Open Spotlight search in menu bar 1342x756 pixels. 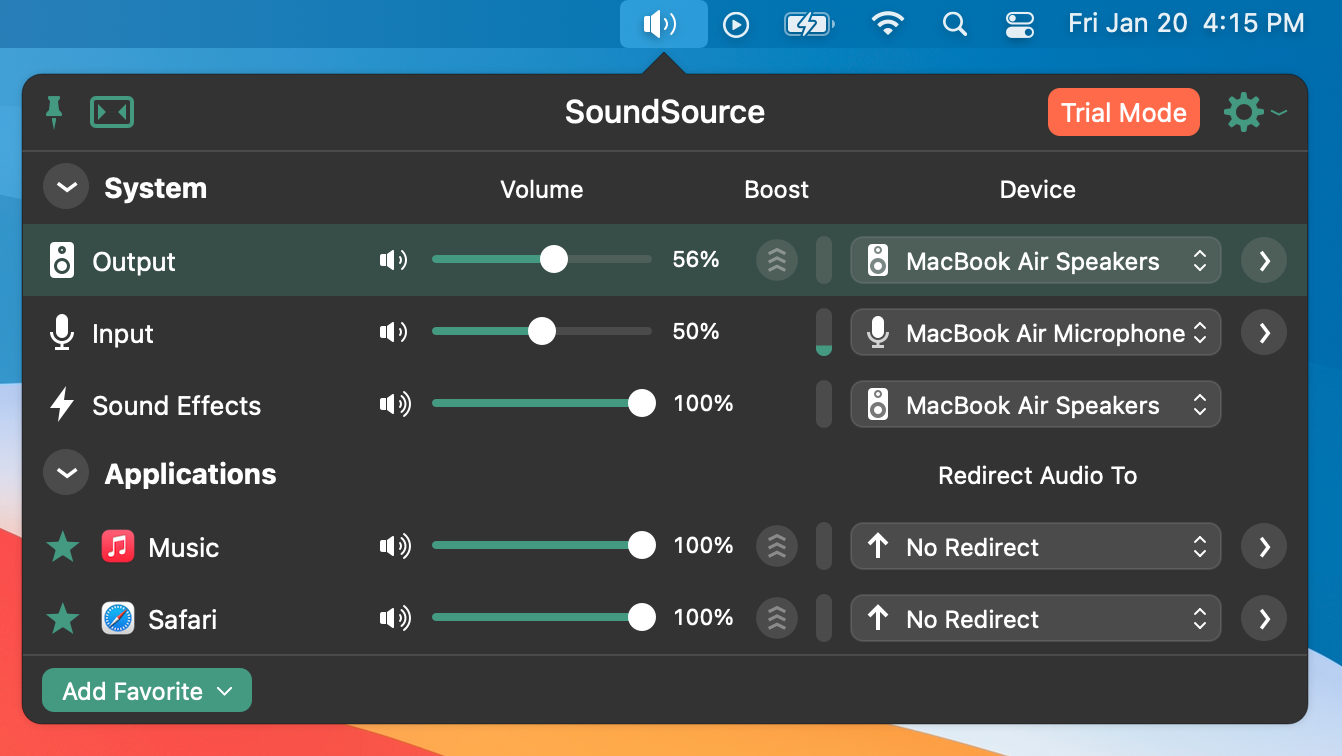click(955, 24)
